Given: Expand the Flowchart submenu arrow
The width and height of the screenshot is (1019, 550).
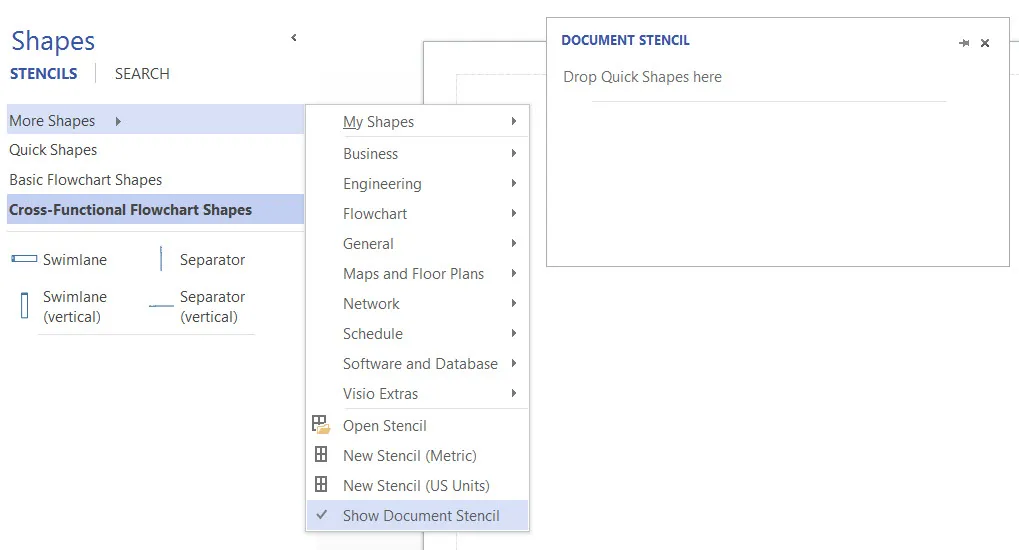Looking at the screenshot, I should [x=513, y=213].
